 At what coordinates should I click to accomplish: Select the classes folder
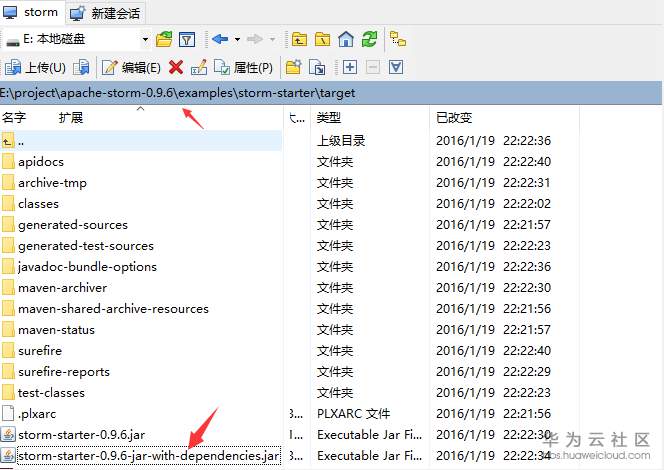tap(38, 204)
